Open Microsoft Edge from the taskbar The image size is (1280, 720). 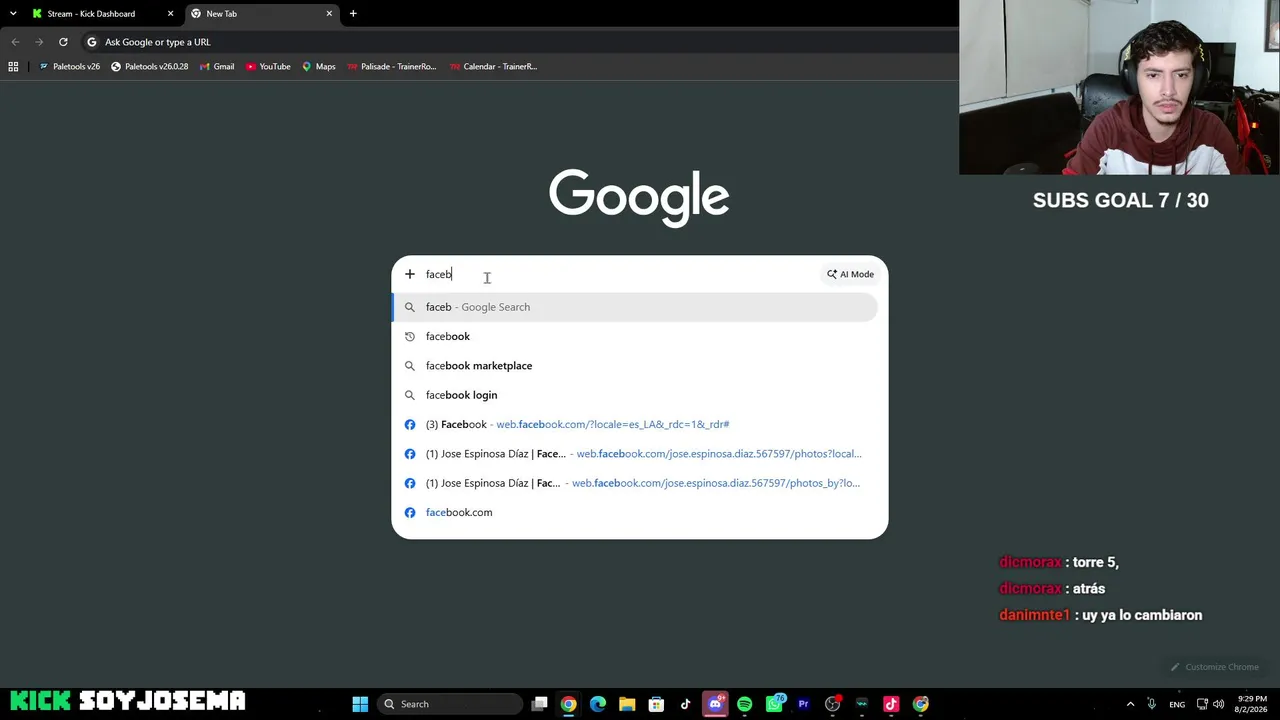(598, 704)
